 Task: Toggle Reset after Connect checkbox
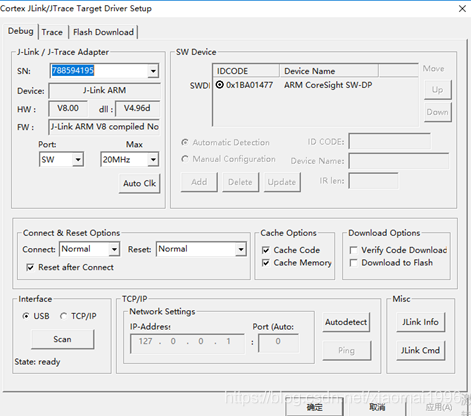(x=30, y=267)
